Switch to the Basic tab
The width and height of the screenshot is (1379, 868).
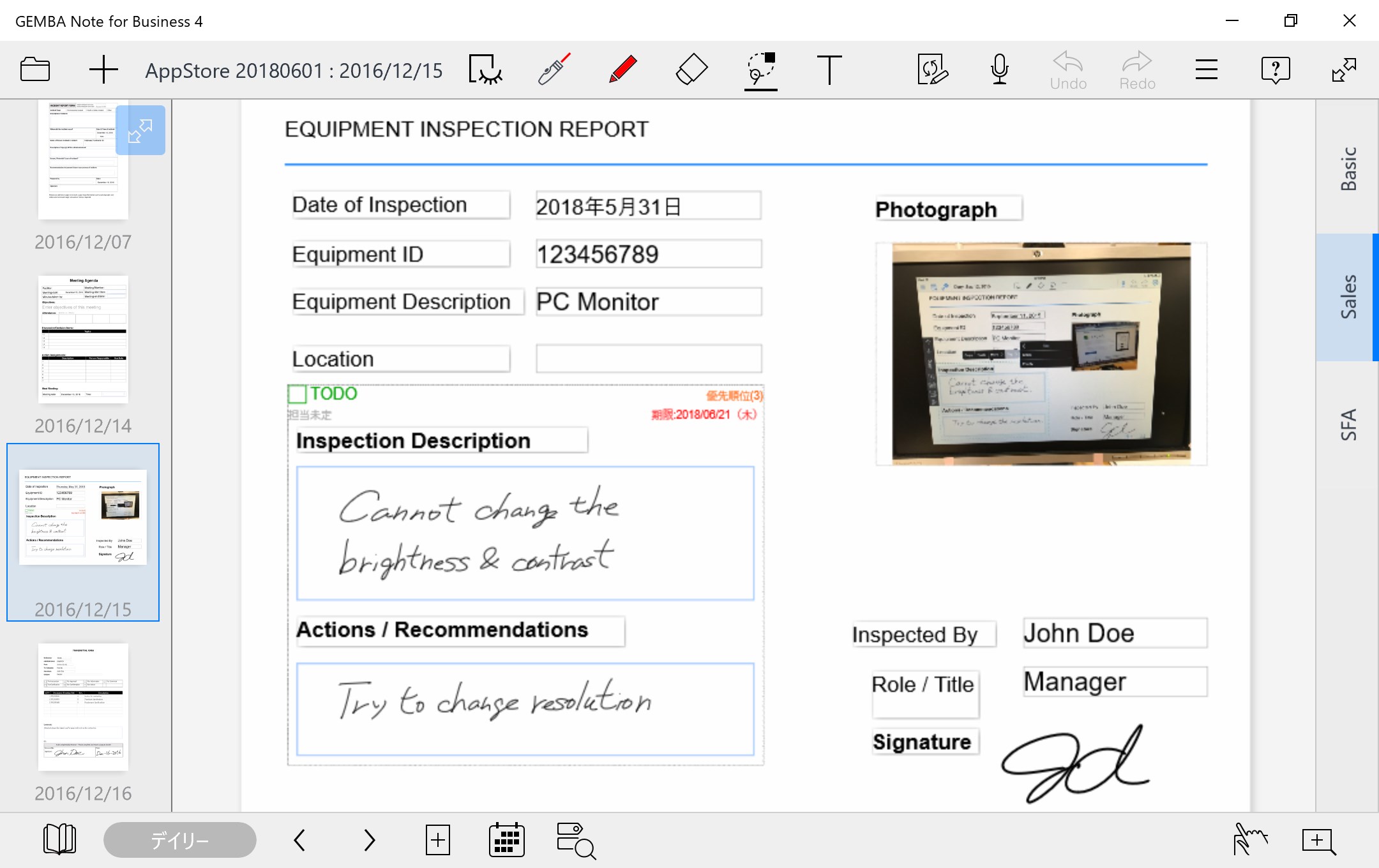1348,168
